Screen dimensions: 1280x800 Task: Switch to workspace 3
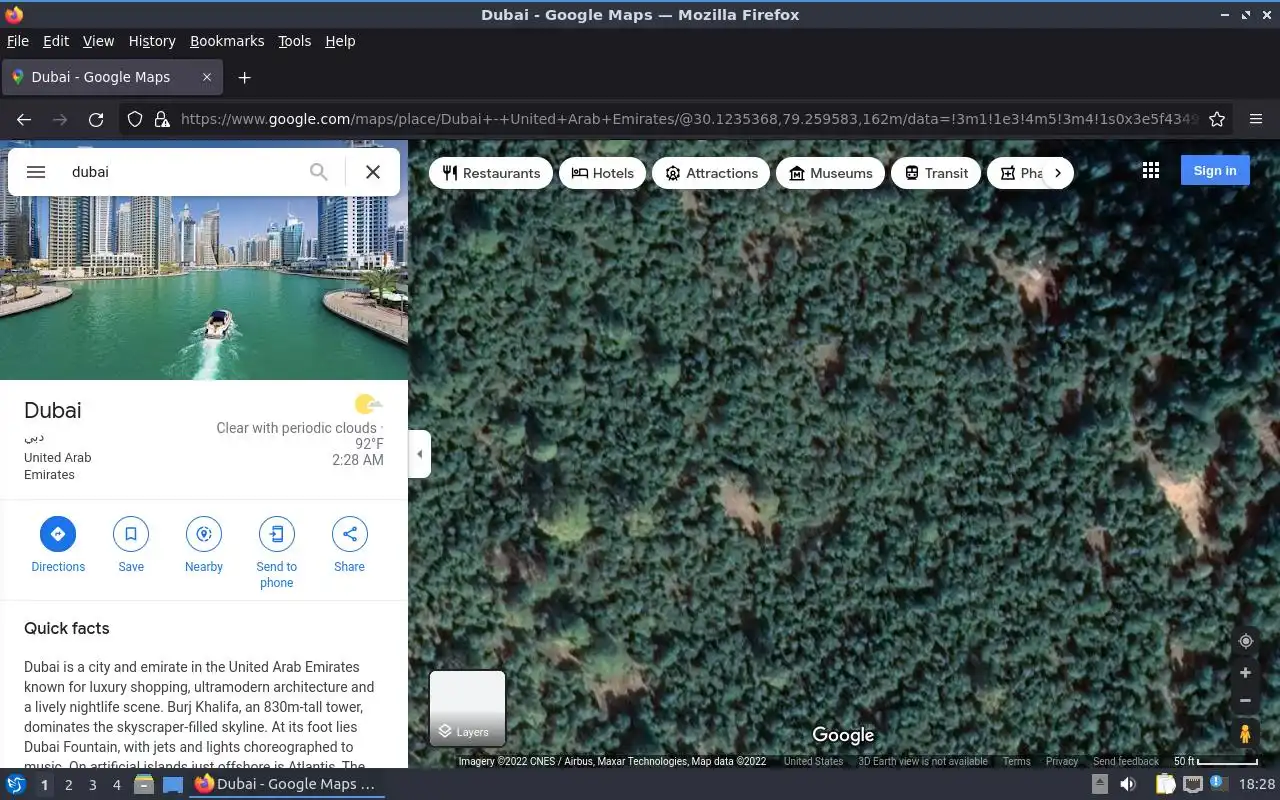click(x=92, y=785)
